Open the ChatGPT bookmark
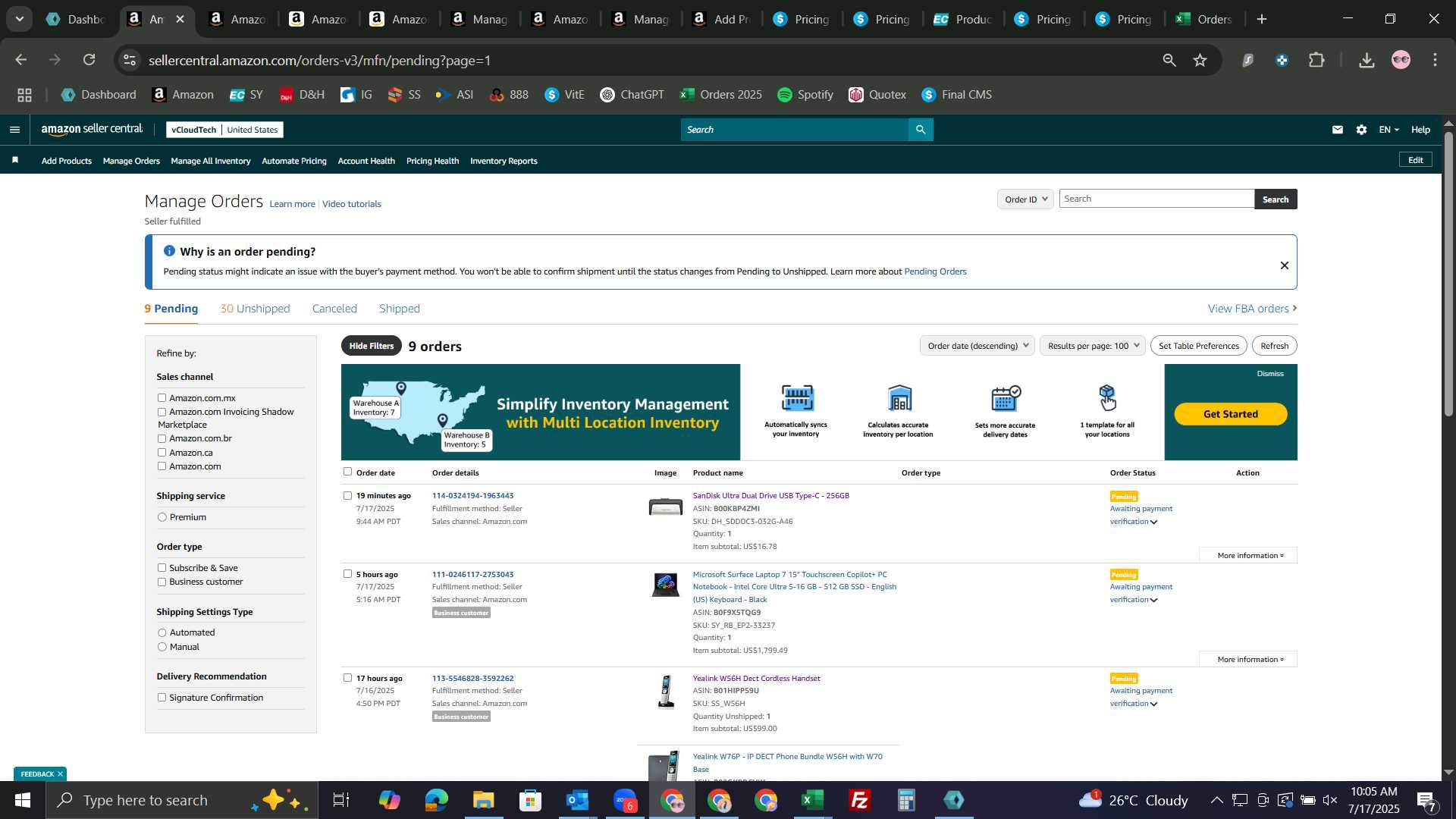 (632, 95)
